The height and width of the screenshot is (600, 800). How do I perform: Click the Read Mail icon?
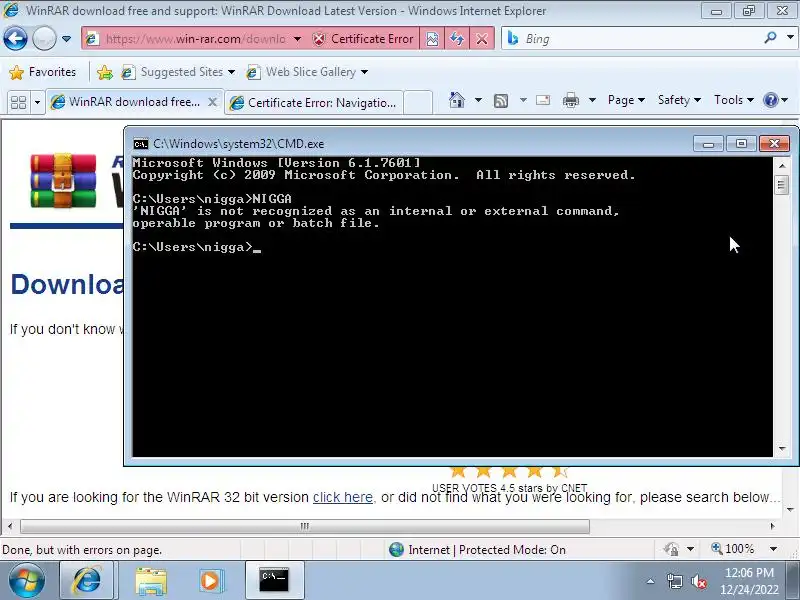(x=543, y=100)
